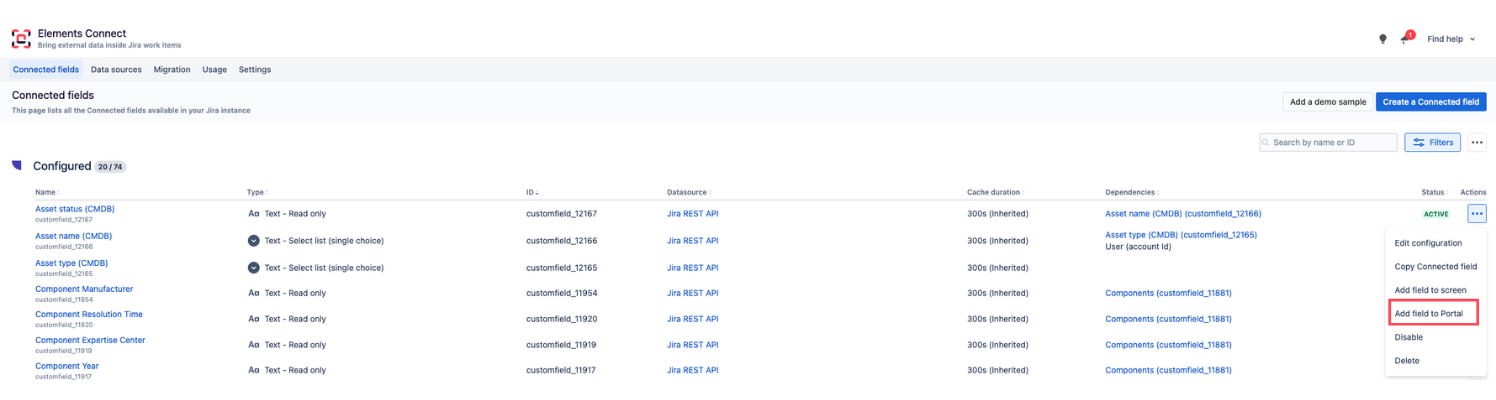The height and width of the screenshot is (400, 1496).
Task: Select Delete from the actions menu
Action: 1406,360
